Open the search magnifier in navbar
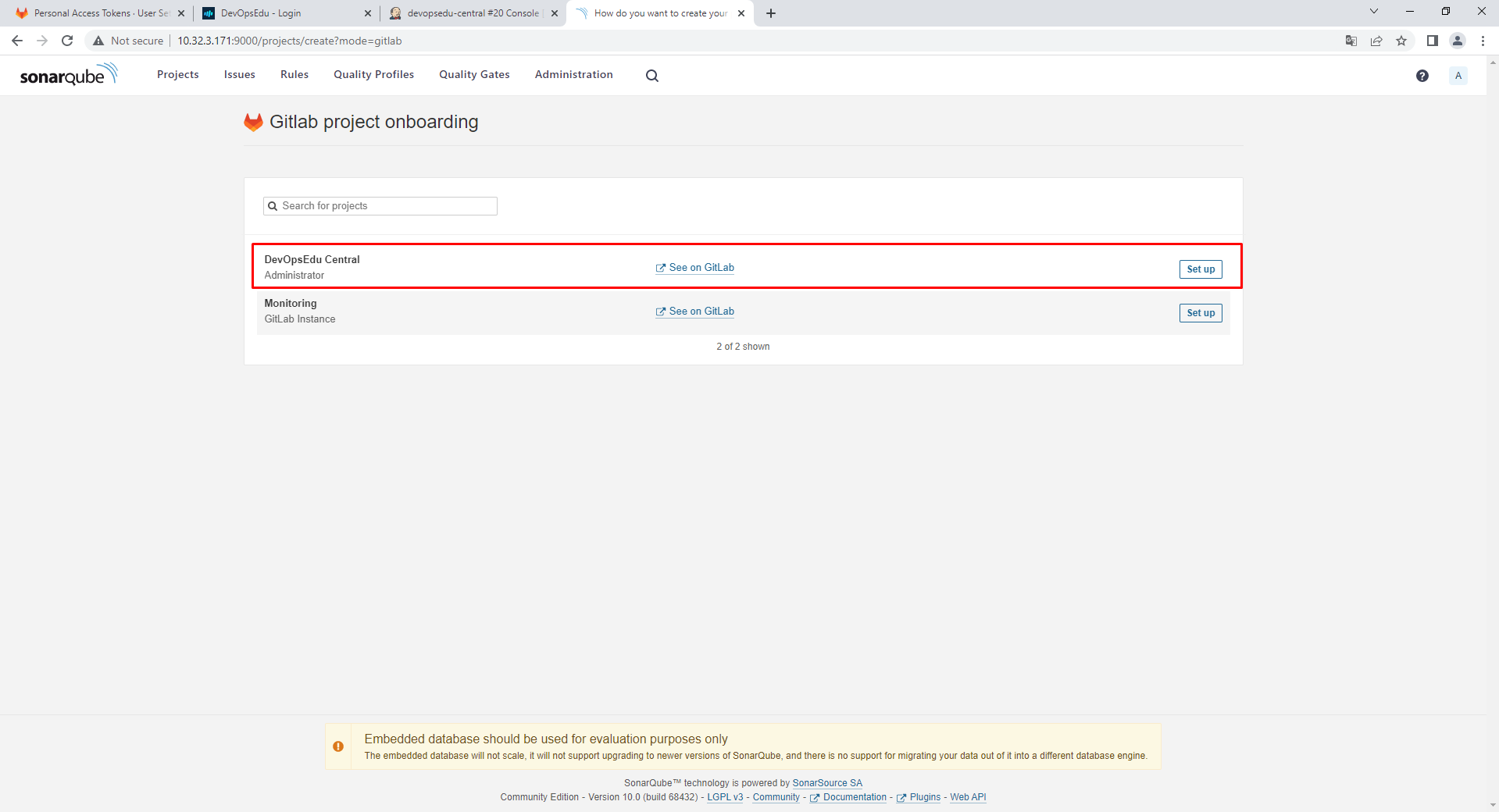The width and height of the screenshot is (1499, 812). point(652,76)
